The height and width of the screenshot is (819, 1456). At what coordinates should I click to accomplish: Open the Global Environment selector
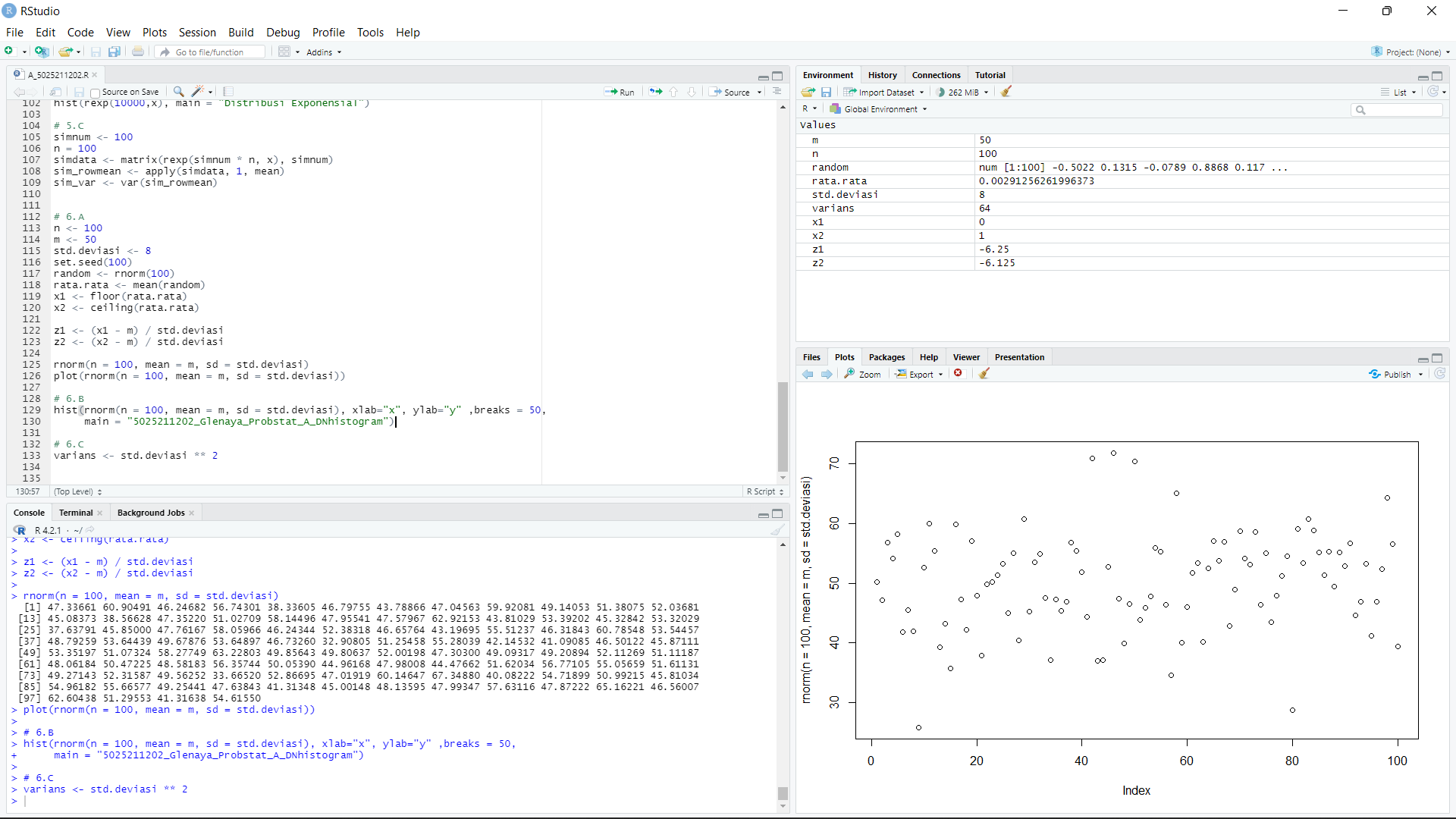tap(878, 108)
